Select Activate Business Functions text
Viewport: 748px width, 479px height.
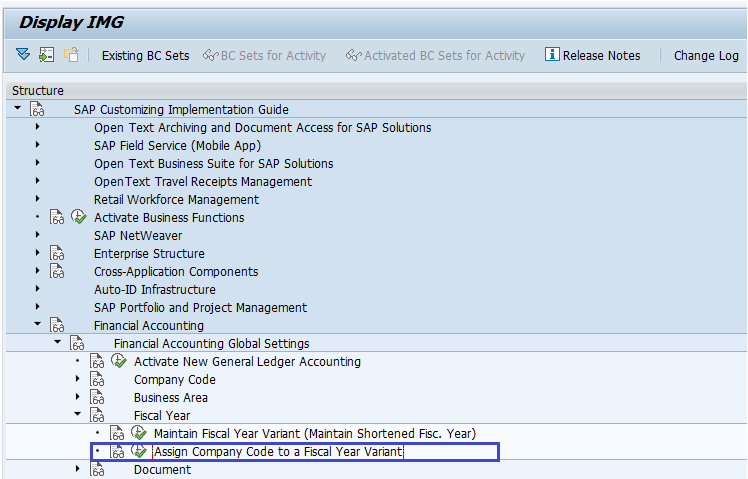[169, 218]
